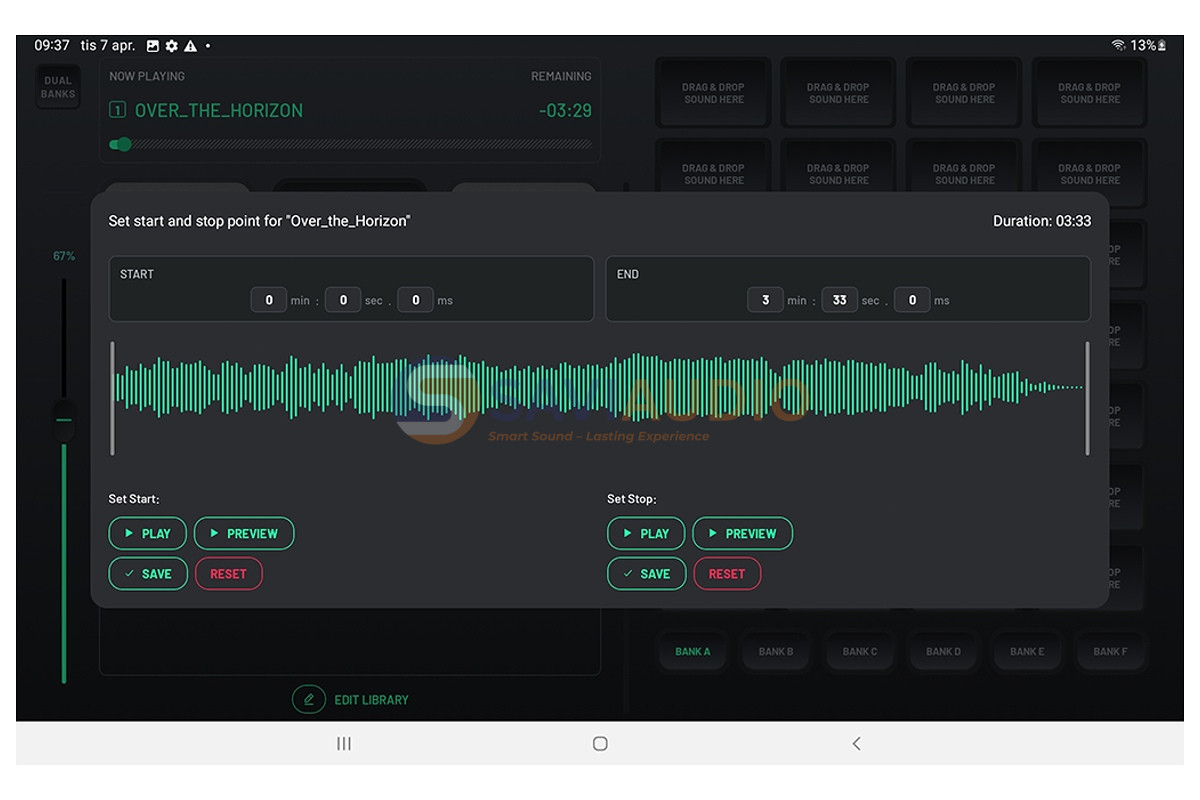Click the 67% volume readout
The height and width of the screenshot is (800, 1200).
(x=64, y=257)
